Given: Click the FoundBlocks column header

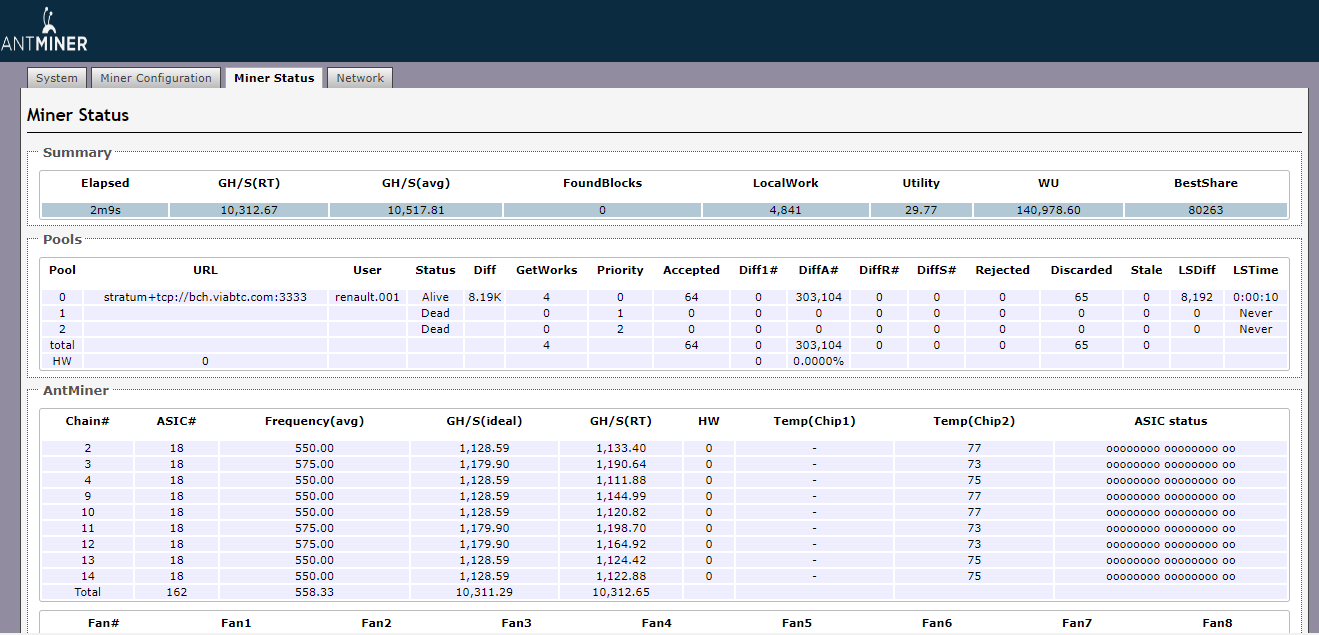Looking at the screenshot, I should click(x=602, y=183).
